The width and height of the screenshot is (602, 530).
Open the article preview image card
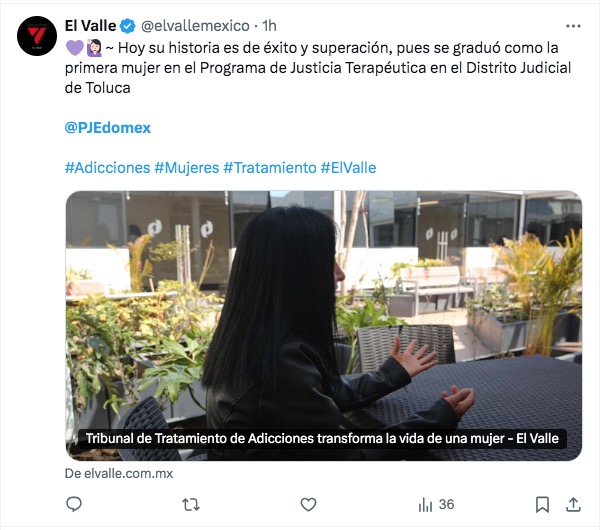click(x=324, y=325)
